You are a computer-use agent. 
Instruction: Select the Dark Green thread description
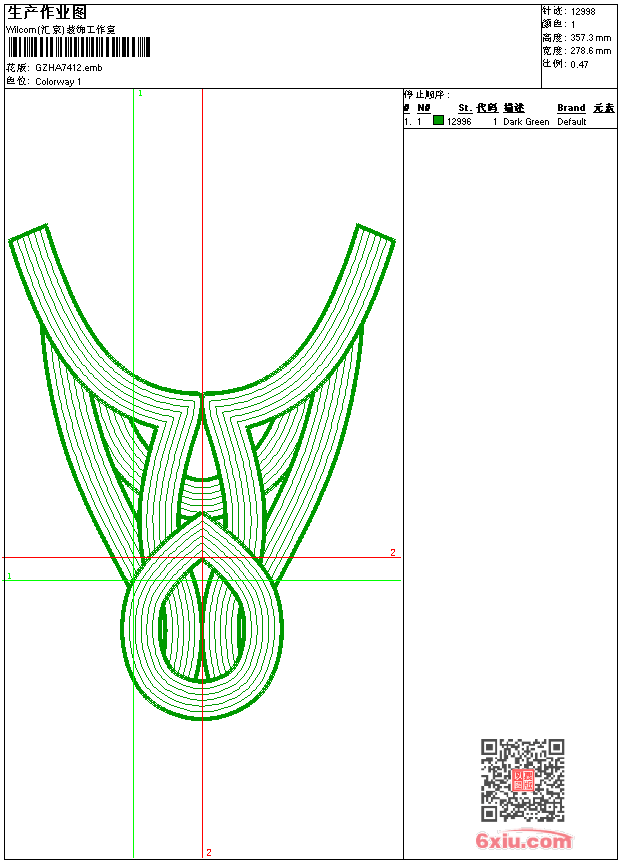(526, 122)
